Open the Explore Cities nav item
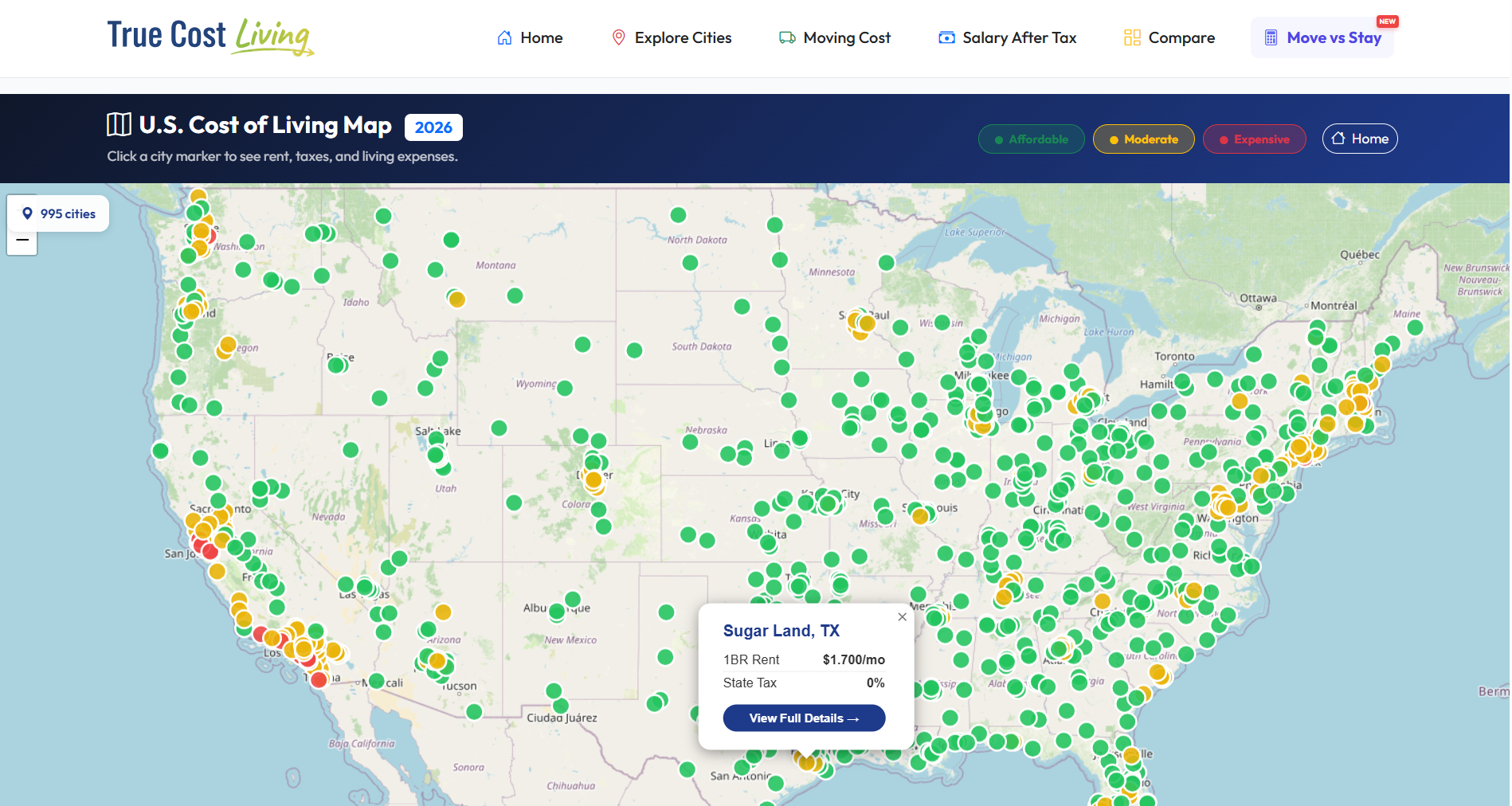The image size is (1512, 806). tap(682, 37)
